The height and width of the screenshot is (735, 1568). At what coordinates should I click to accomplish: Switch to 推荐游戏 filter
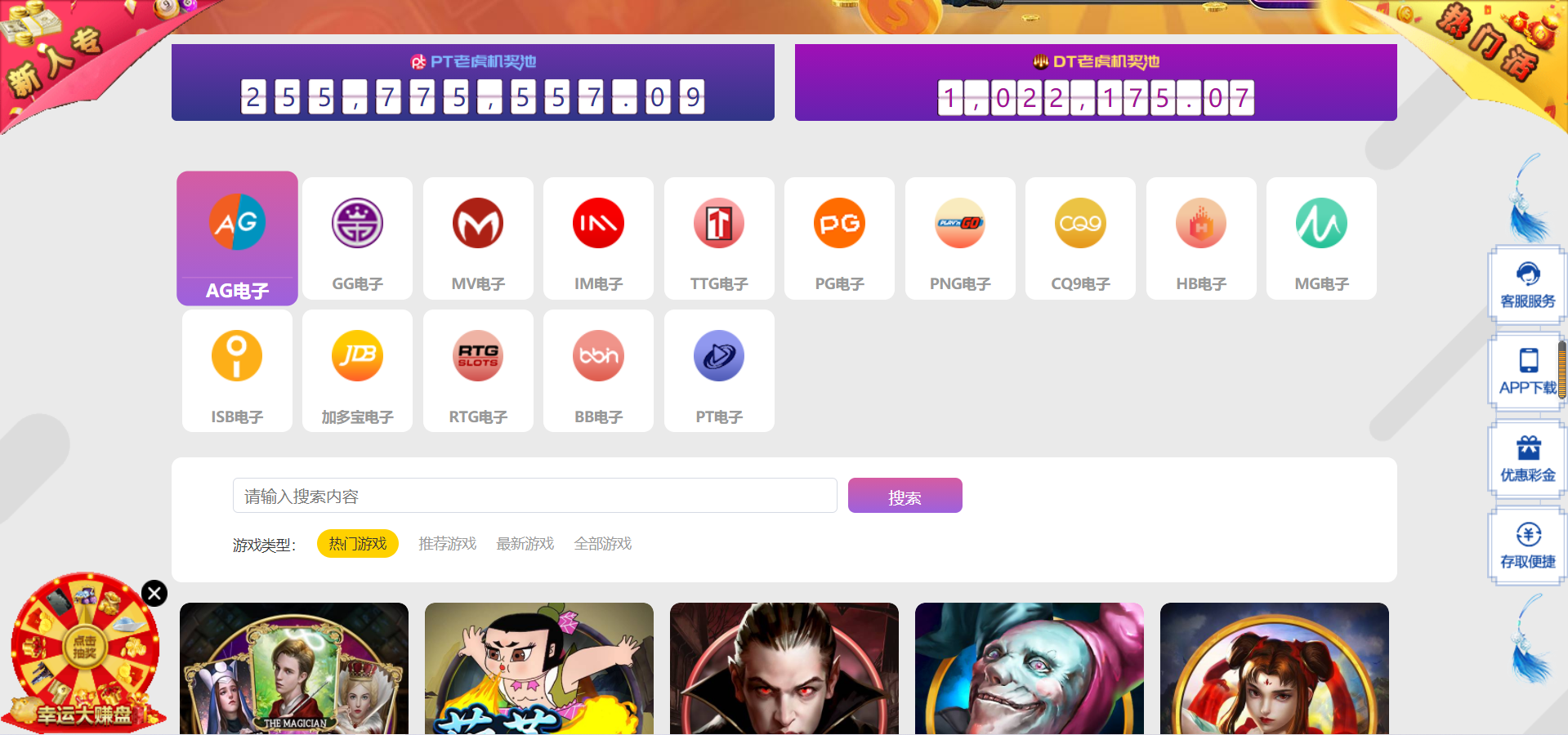point(447,544)
